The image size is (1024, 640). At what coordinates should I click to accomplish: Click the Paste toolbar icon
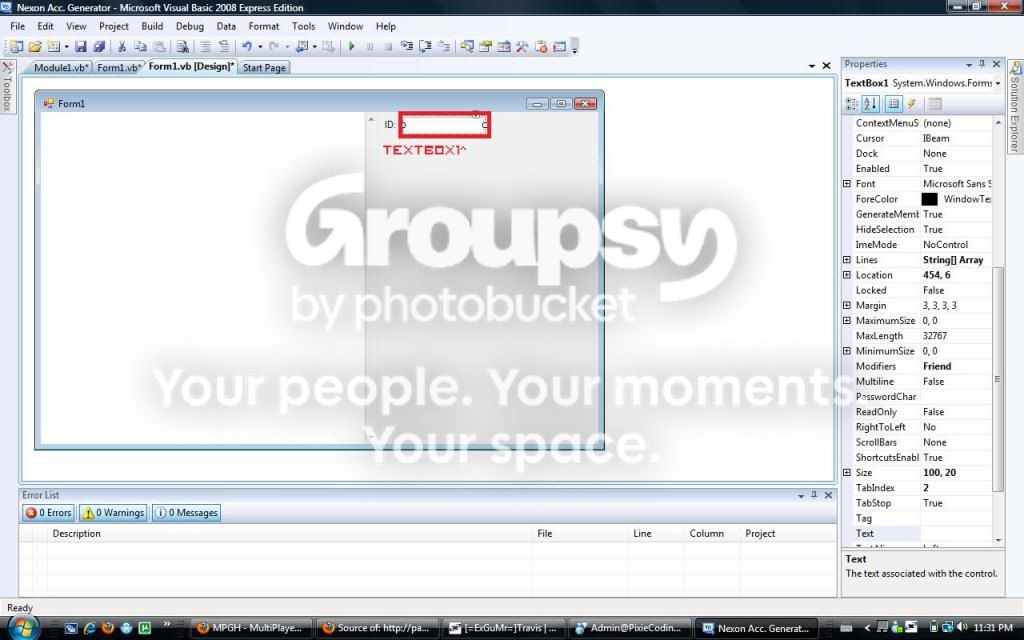coord(159,46)
